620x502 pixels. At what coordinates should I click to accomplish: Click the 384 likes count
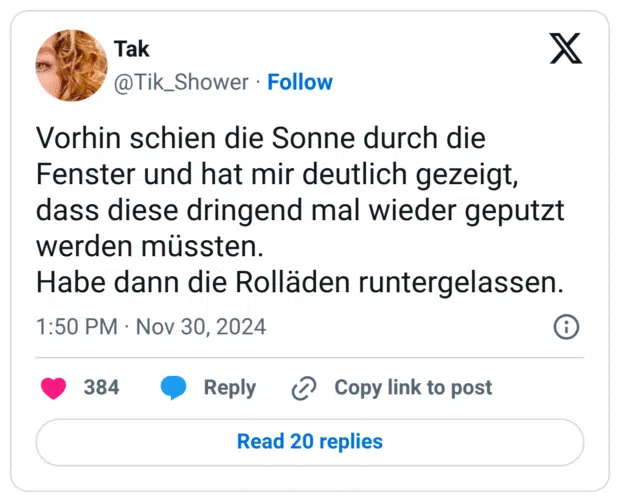tap(101, 388)
